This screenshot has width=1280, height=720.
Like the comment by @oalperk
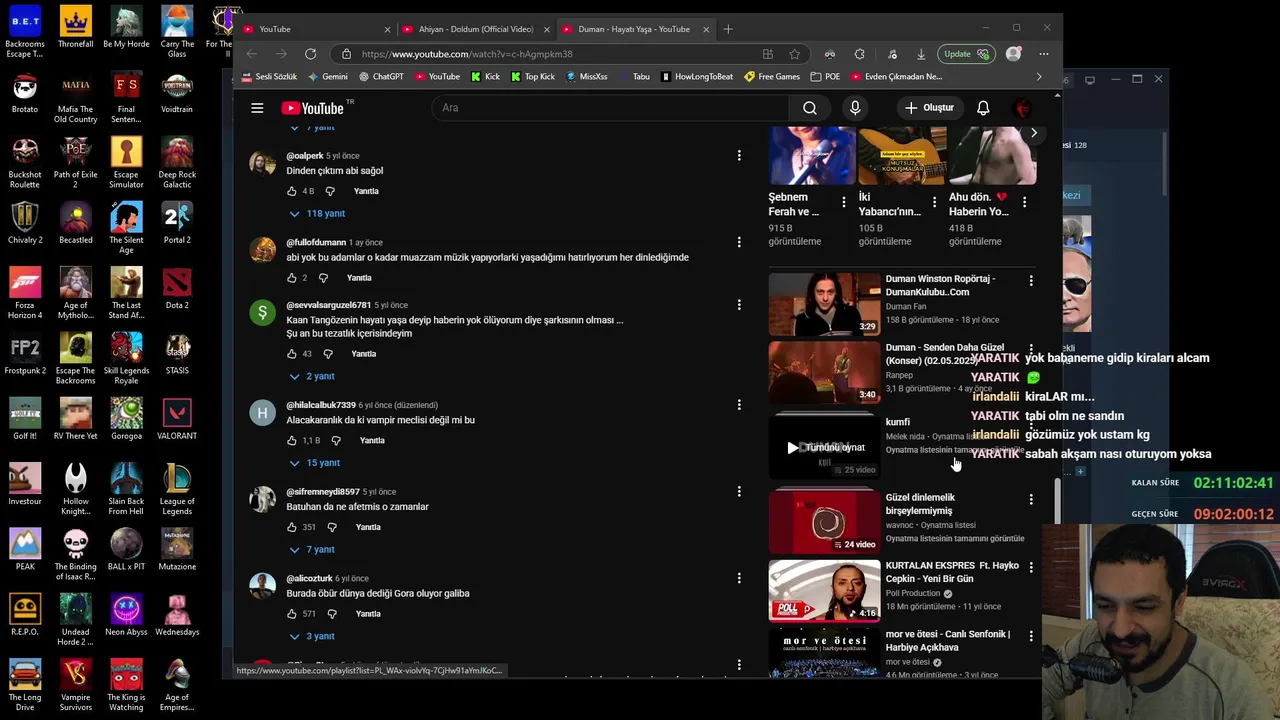tap(292, 191)
